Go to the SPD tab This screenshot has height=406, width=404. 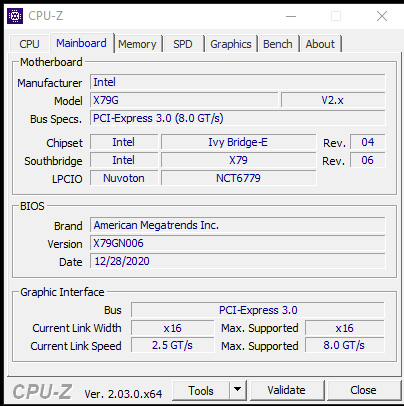coord(183,44)
